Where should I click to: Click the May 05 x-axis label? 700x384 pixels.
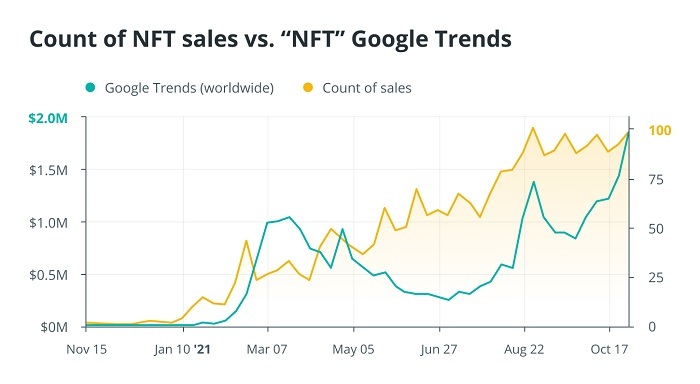pyautogui.click(x=353, y=349)
